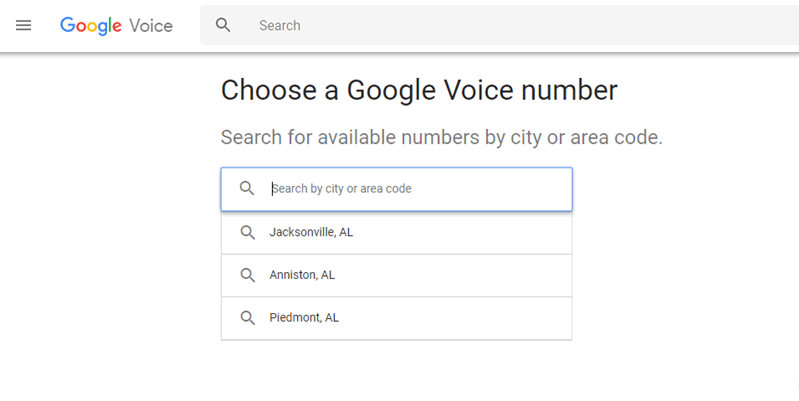Open the main menu hamburger icon

click(x=24, y=25)
